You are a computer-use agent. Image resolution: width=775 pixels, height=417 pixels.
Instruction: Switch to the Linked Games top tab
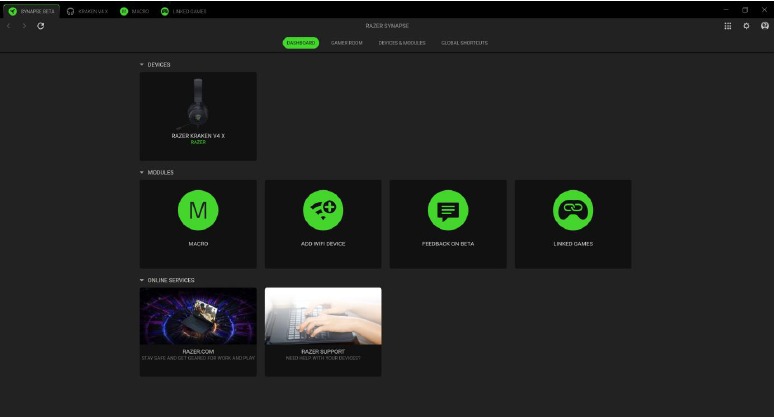pyautogui.click(x=183, y=11)
